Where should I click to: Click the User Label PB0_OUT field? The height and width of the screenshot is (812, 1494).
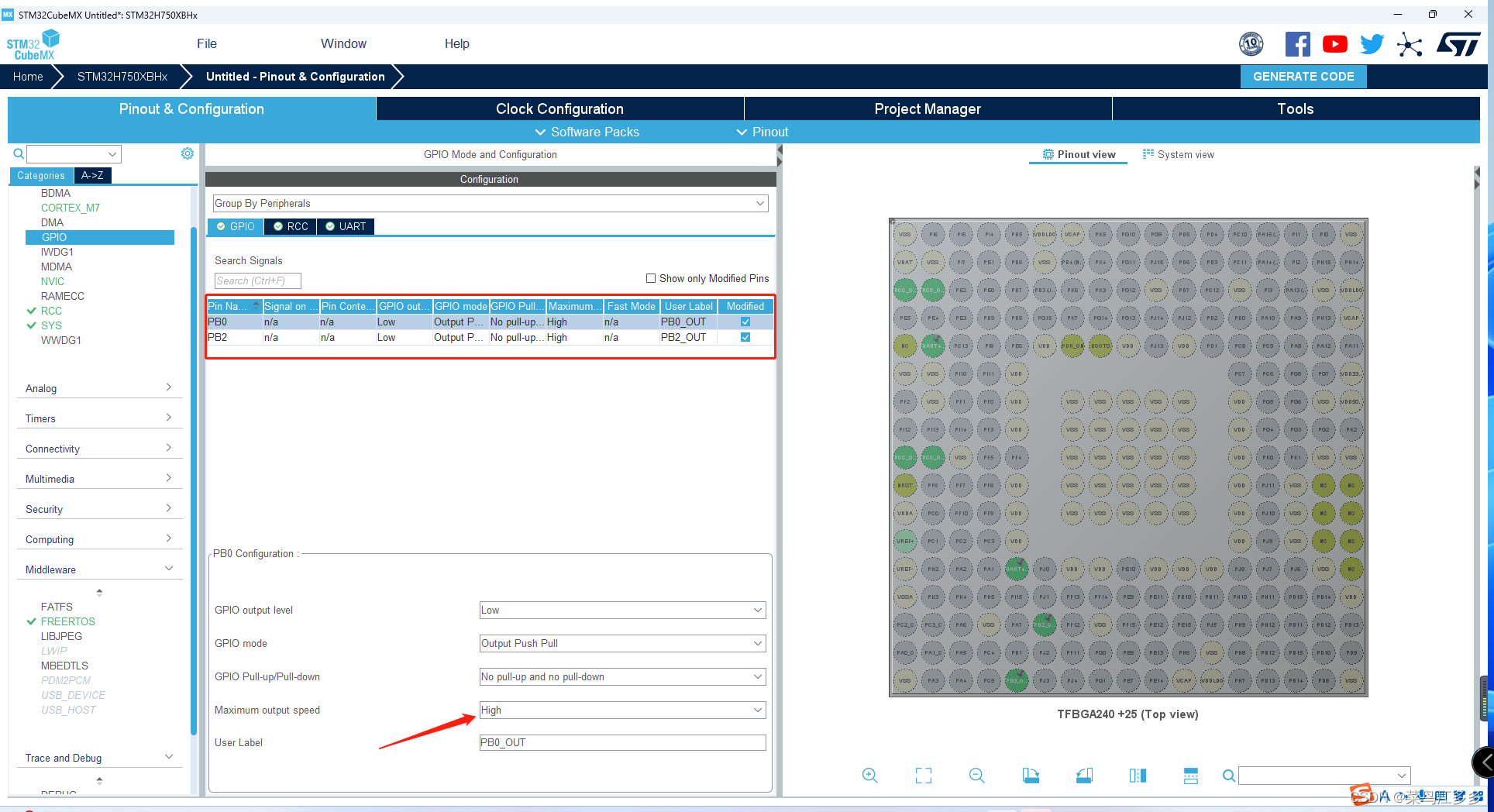tap(622, 742)
